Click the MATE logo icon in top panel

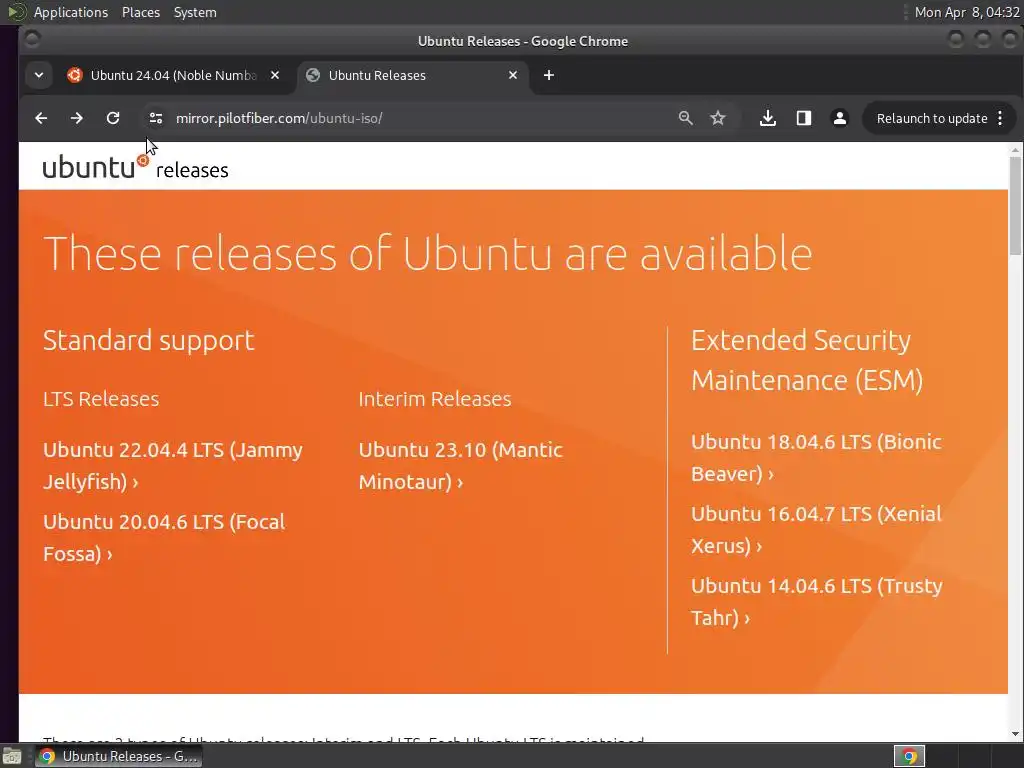coord(16,12)
